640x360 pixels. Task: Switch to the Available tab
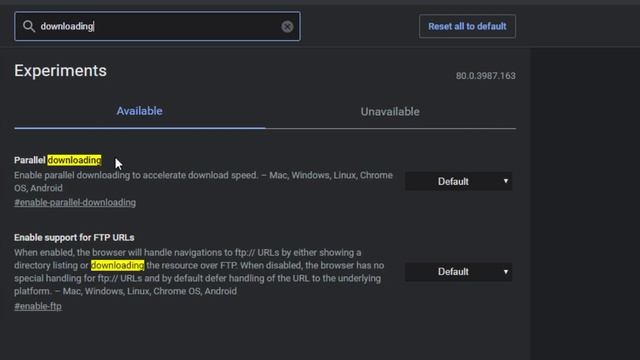140,111
